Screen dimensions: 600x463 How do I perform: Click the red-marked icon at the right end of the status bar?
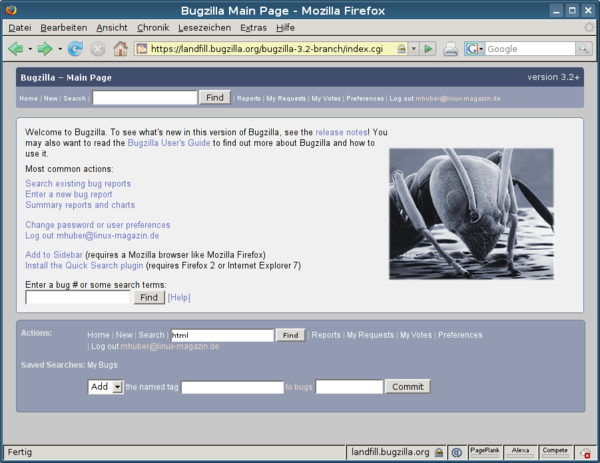585,453
